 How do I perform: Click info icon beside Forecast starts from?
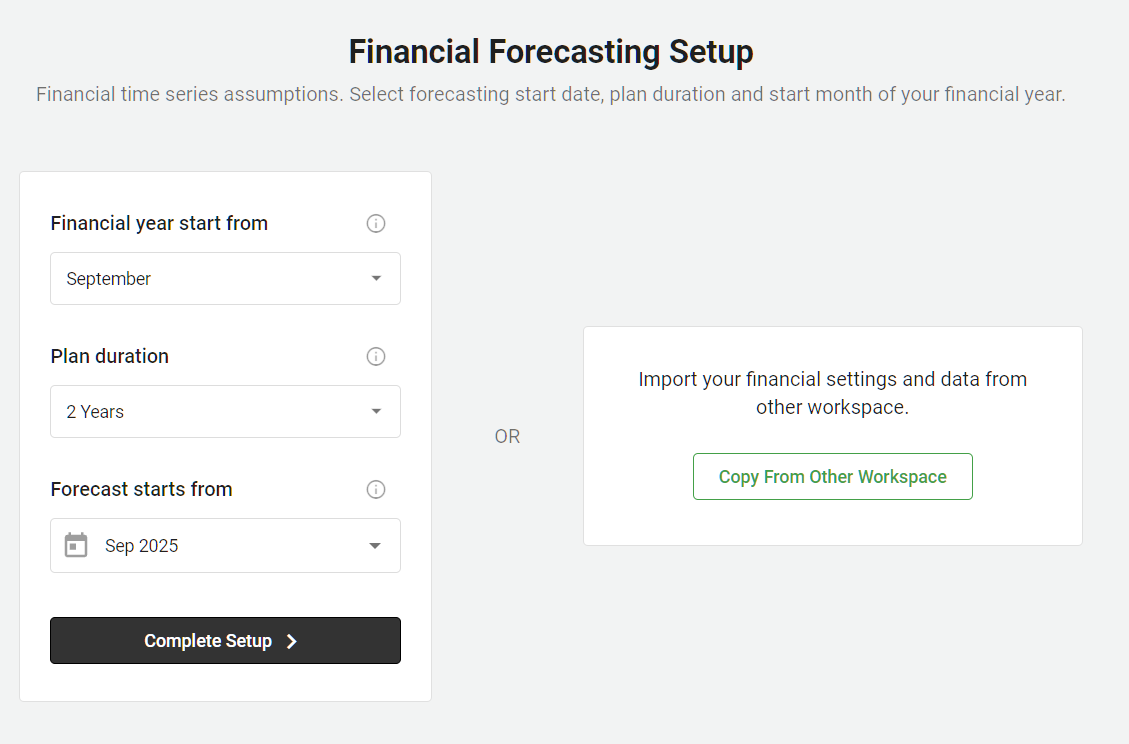(x=376, y=489)
